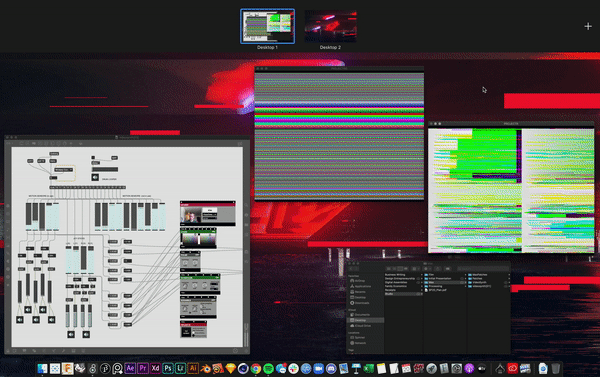Open Adobe XD in the dock
The width and height of the screenshot is (600, 377).
pyautogui.click(x=155, y=368)
